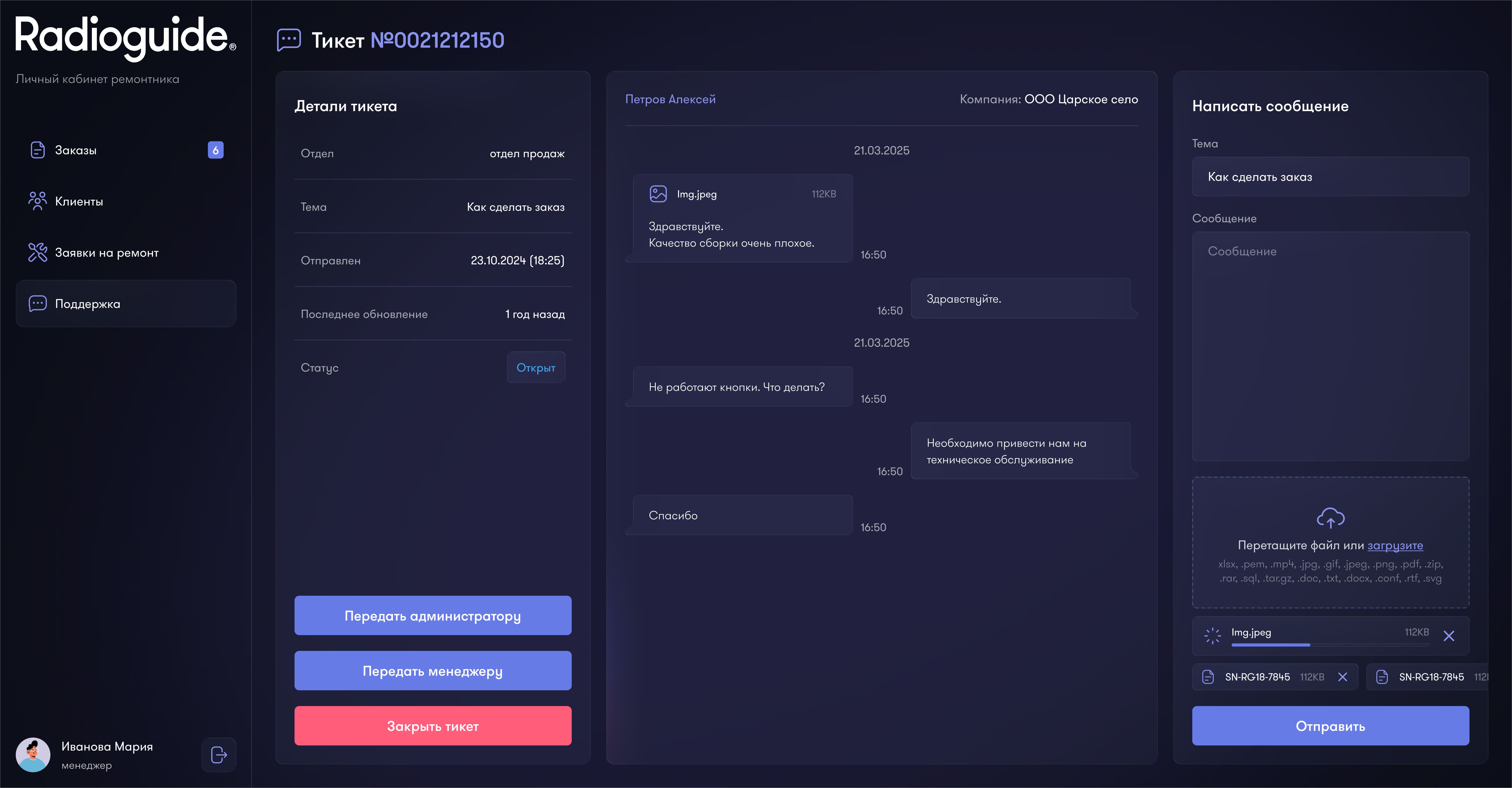Click the Заказы document icon
1512x788 pixels.
(x=38, y=150)
